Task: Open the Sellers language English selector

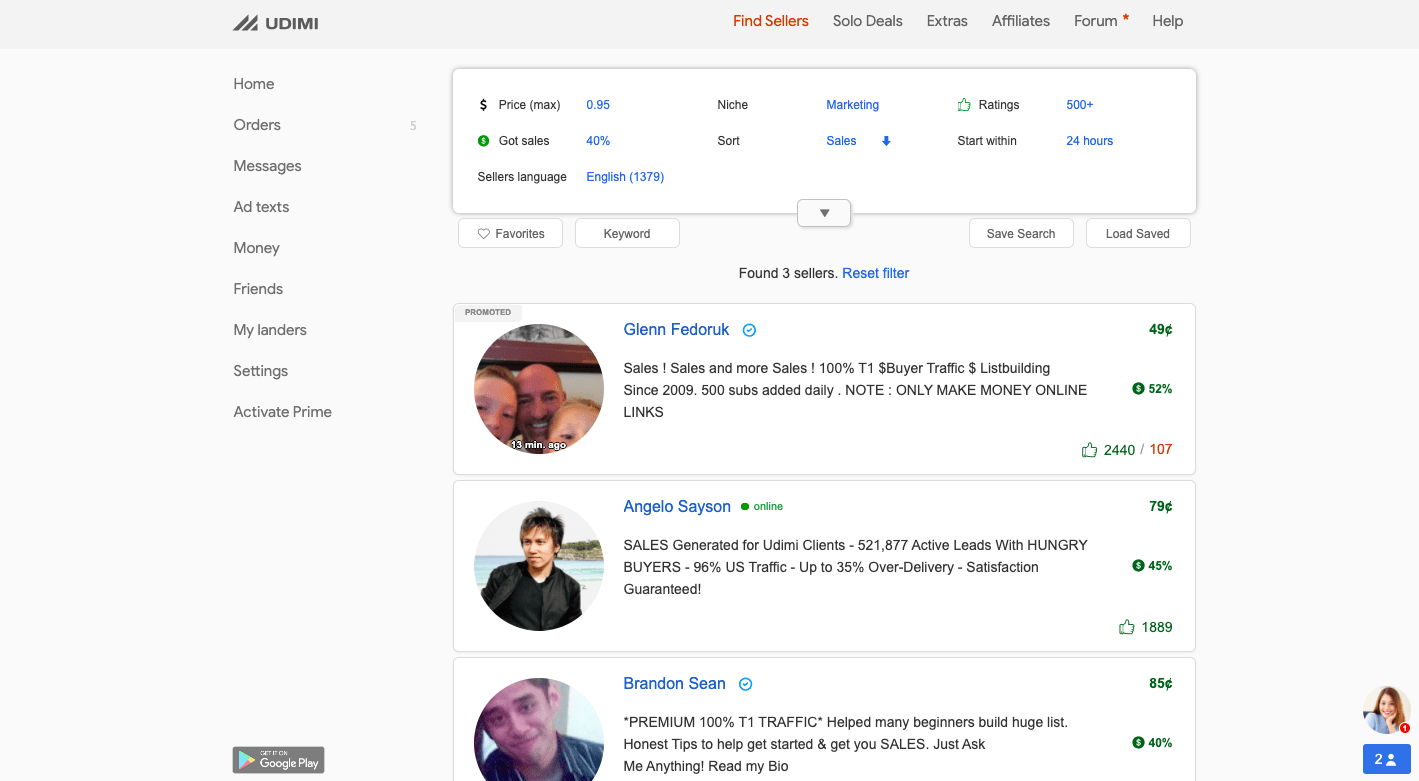Action: [x=625, y=177]
